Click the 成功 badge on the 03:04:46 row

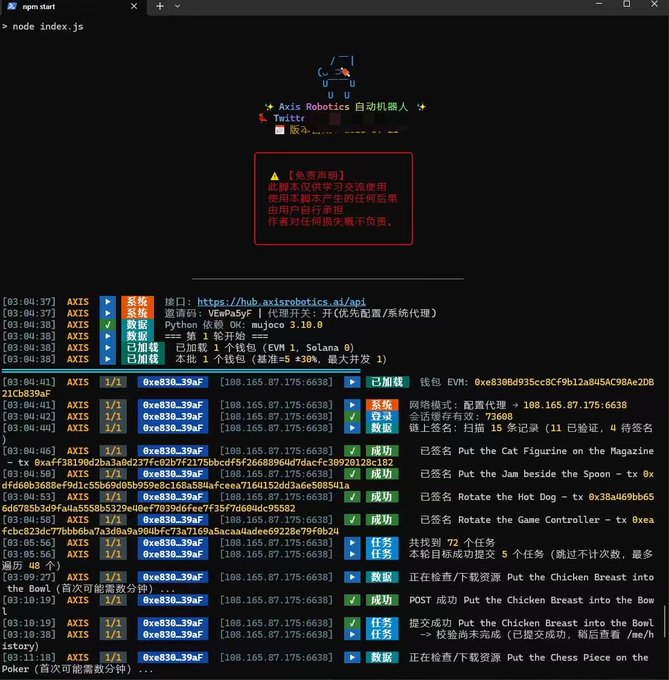pos(382,451)
